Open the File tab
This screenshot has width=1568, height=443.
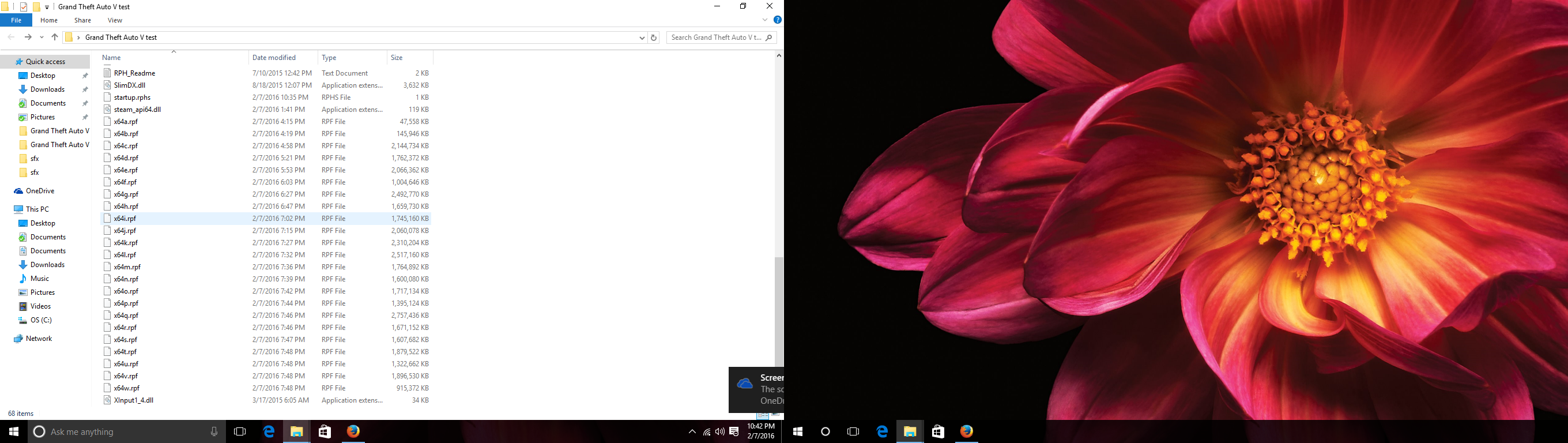(x=17, y=20)
